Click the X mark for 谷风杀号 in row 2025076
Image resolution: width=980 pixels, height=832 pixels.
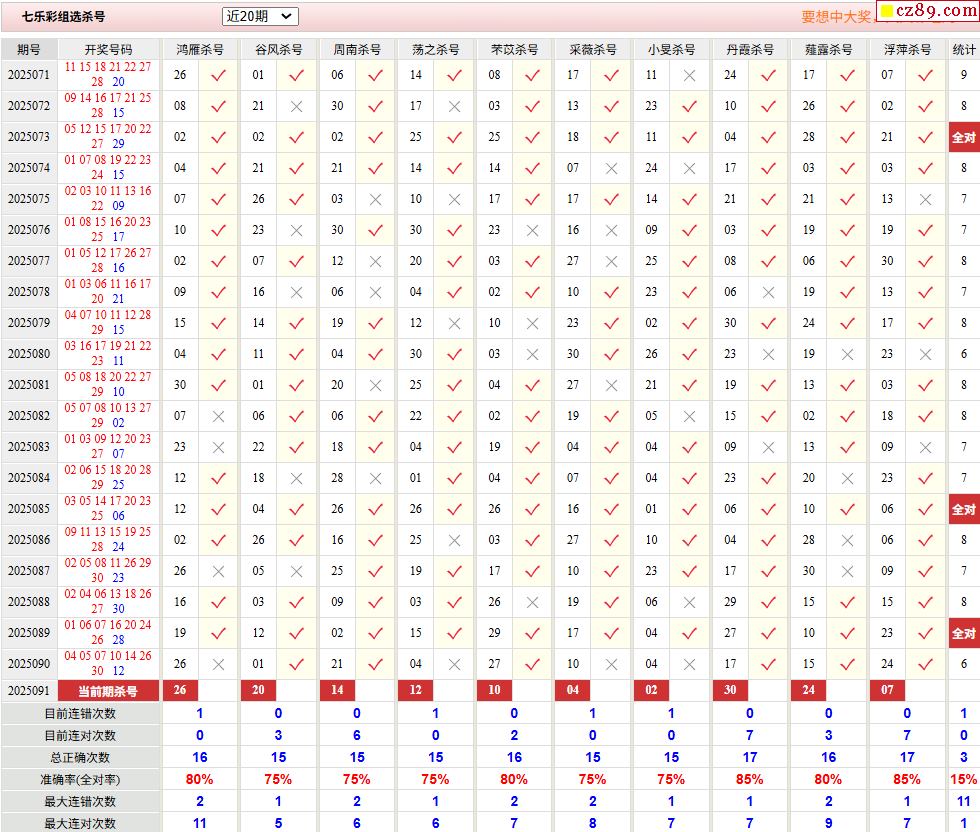pos(296,231)
